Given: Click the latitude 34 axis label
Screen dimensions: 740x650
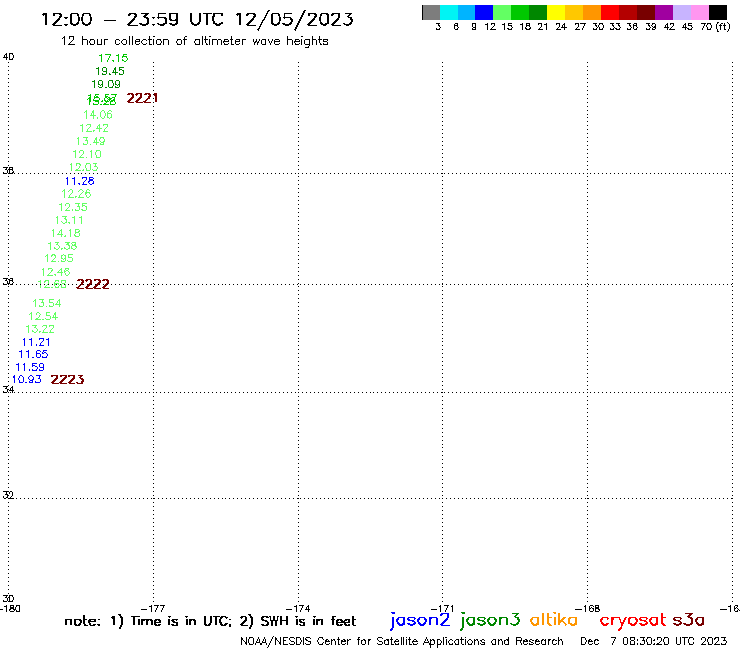Looking at the screenshot, I should point(8,389).
